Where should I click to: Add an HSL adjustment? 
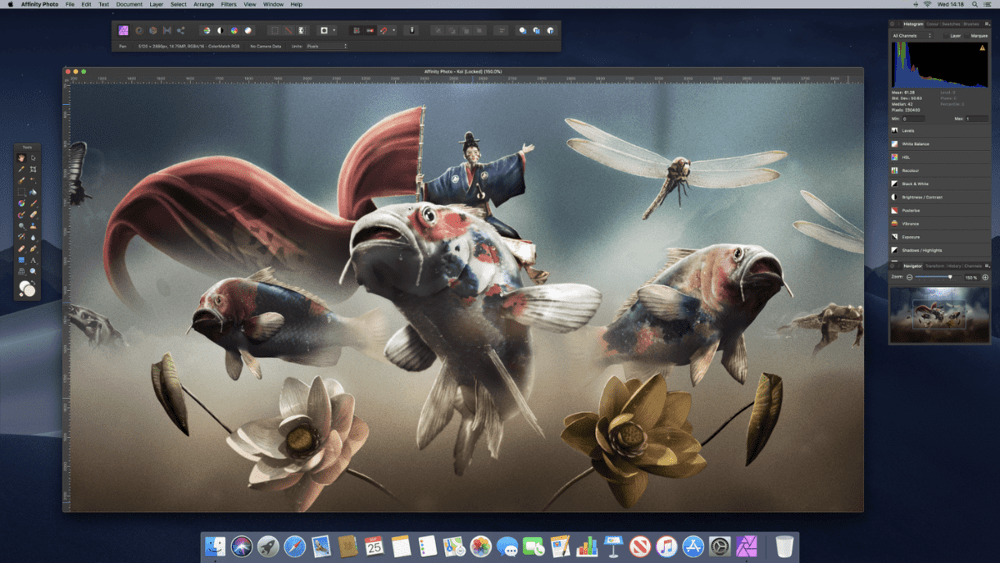point(940,157)
